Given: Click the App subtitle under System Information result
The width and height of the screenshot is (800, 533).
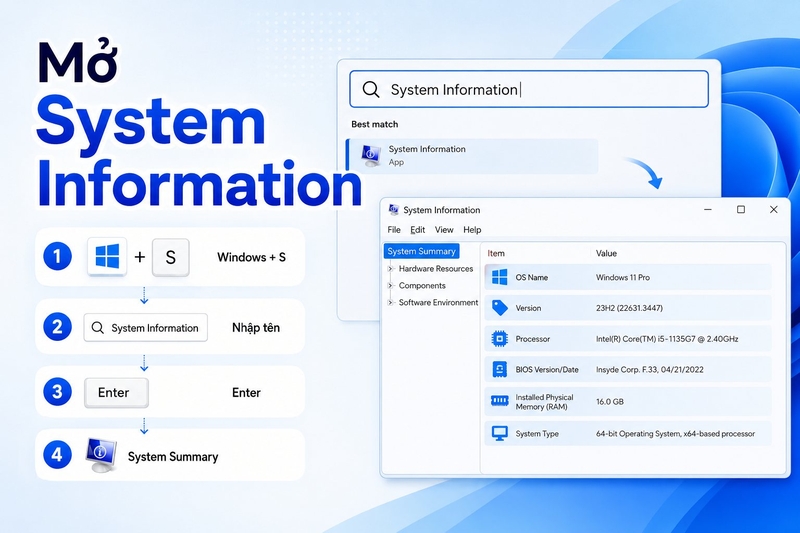Looking at the screenshot, I should pos(396,162).
